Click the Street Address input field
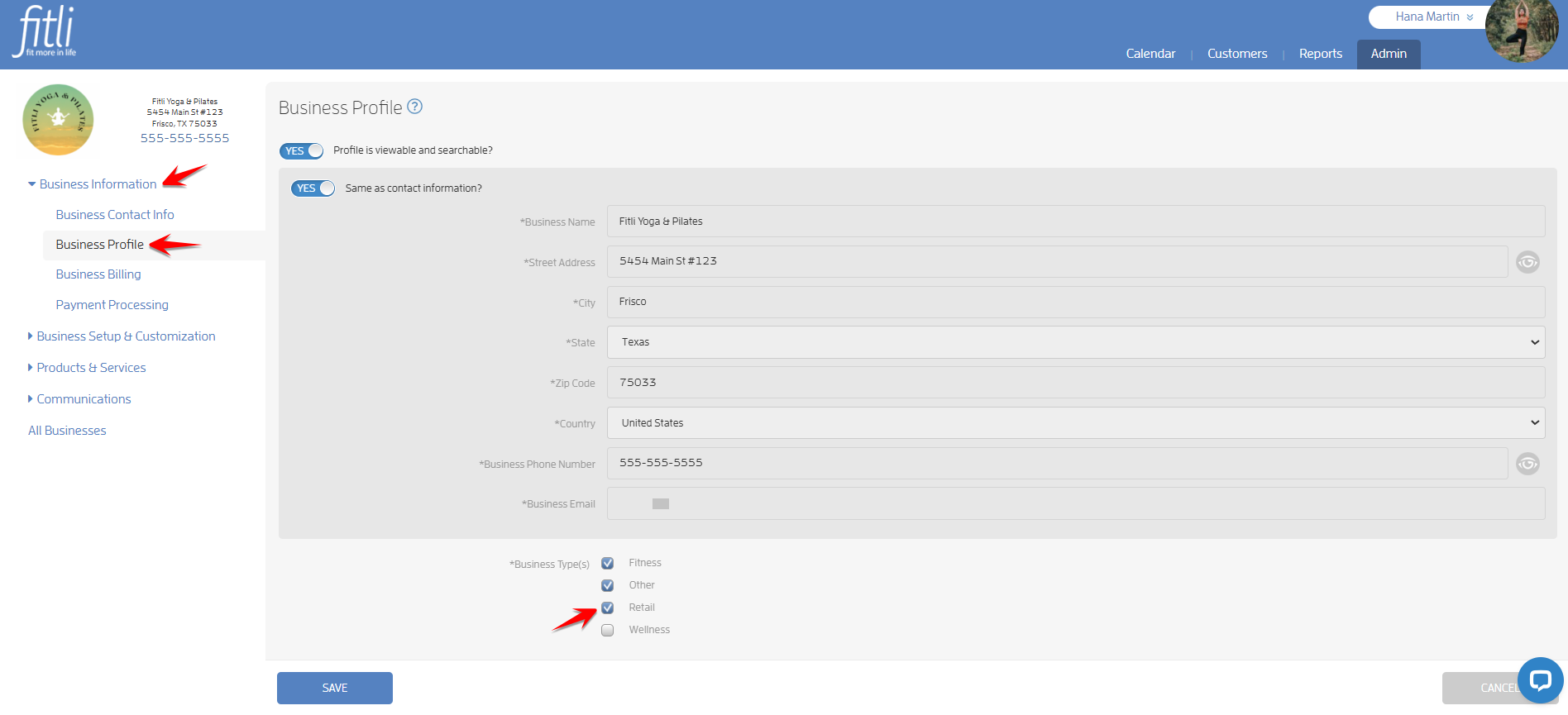 click(1057, 261)
